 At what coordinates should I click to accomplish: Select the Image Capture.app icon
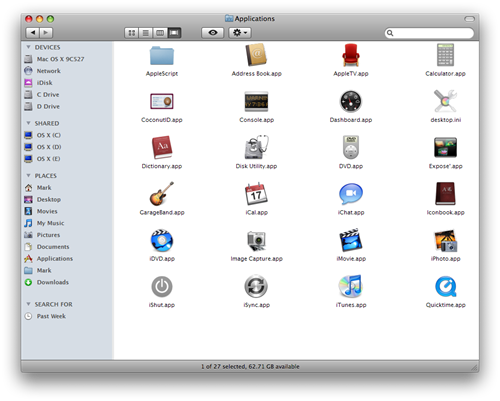coord(256,240)
